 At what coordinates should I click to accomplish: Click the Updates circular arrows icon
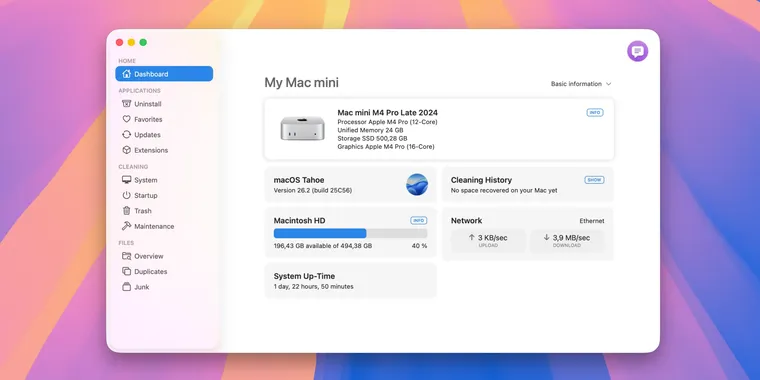[127, 134]
